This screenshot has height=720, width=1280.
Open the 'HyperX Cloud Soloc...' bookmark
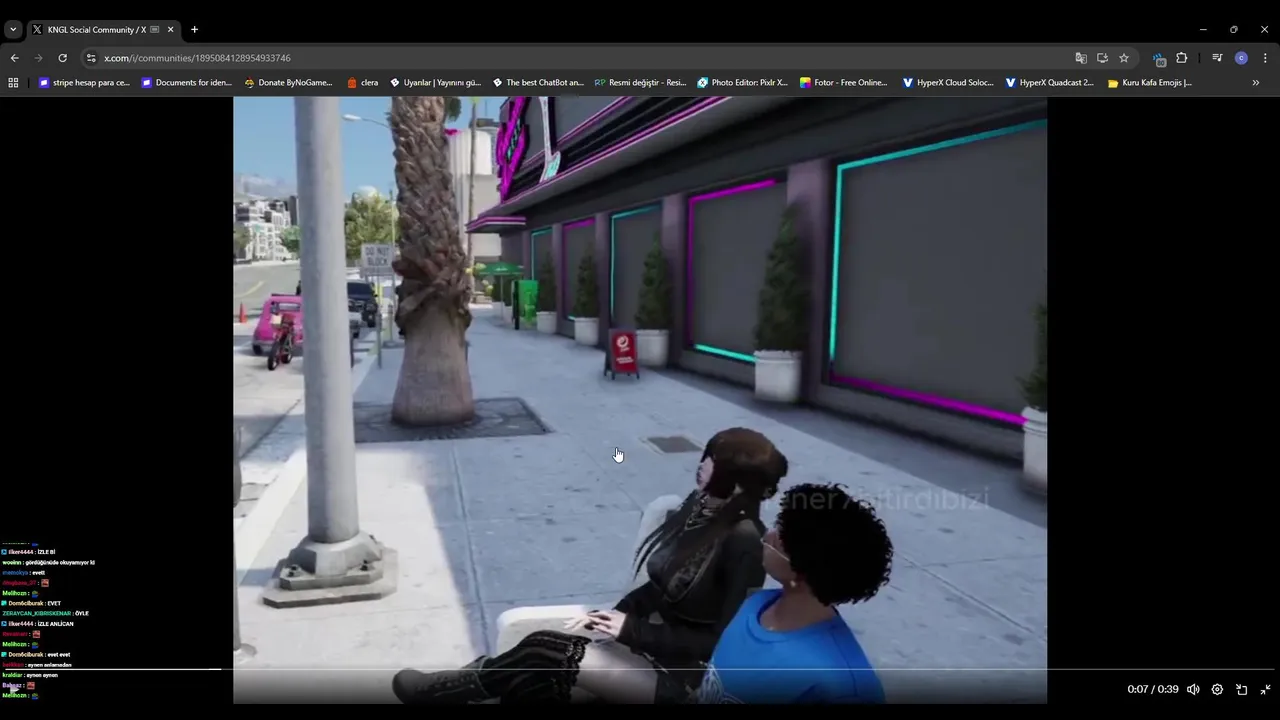tap(948, 83)
